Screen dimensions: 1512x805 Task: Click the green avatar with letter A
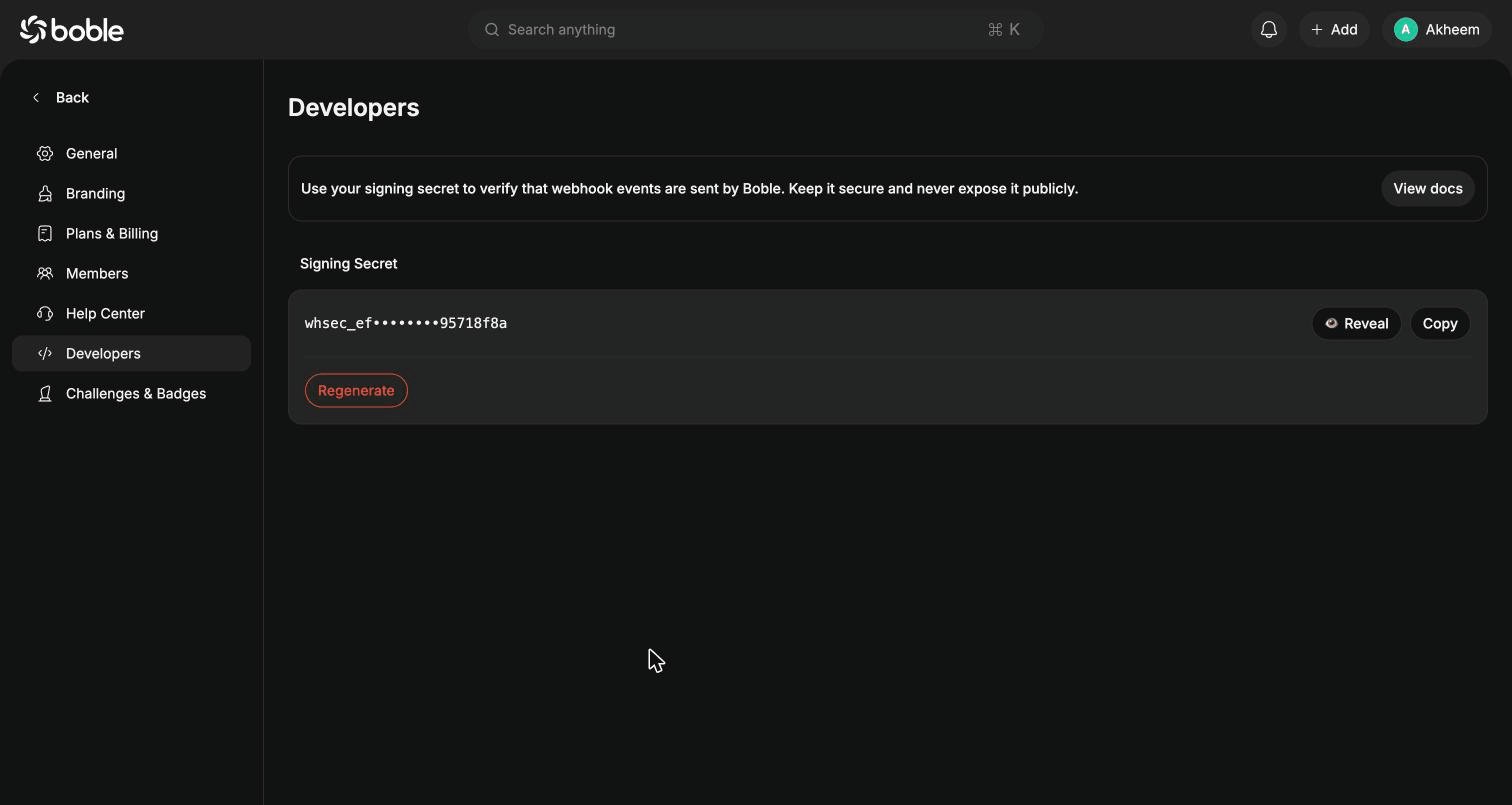[1406, 30]
